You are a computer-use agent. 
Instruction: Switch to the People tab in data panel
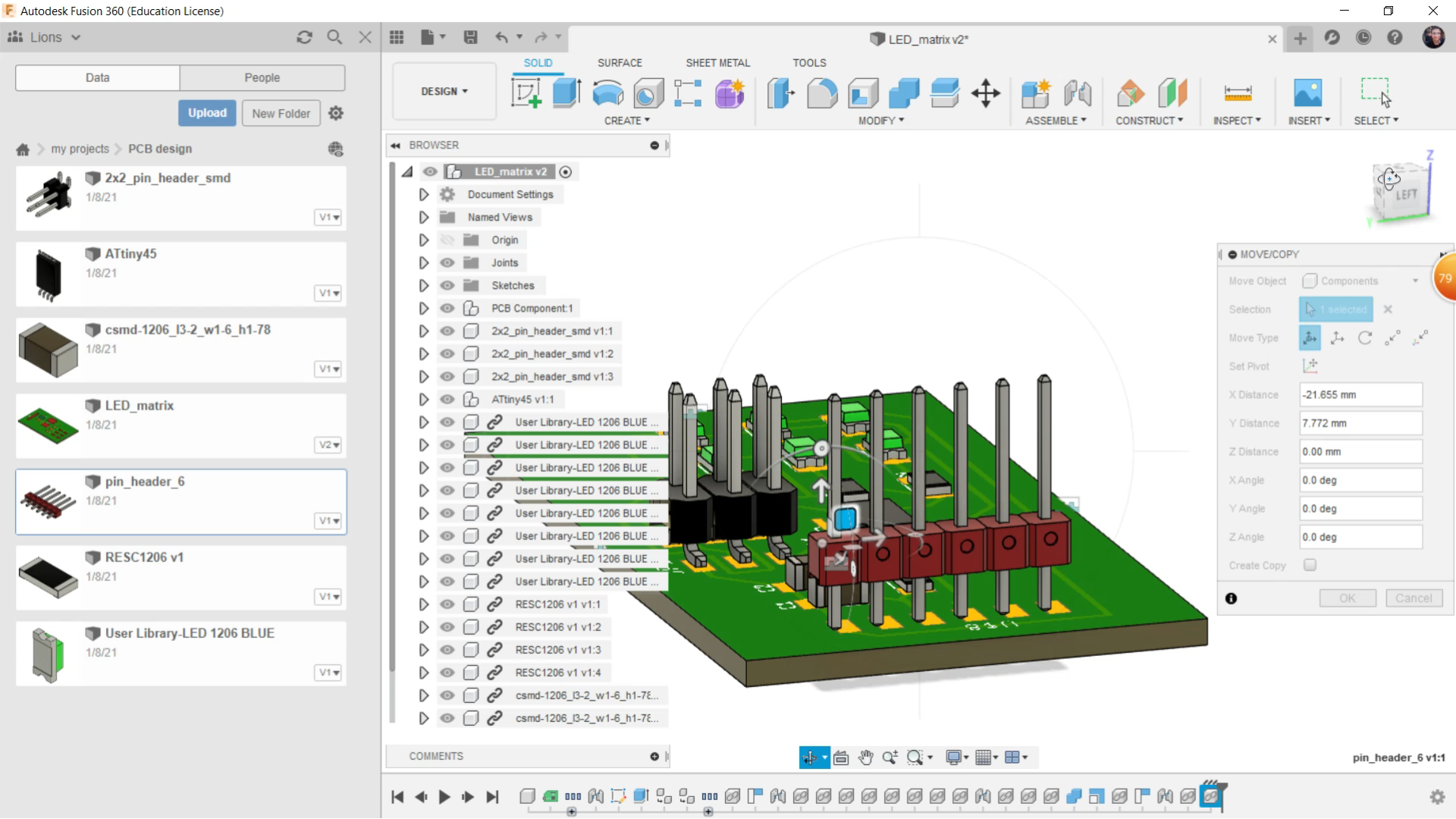[262, 77]
